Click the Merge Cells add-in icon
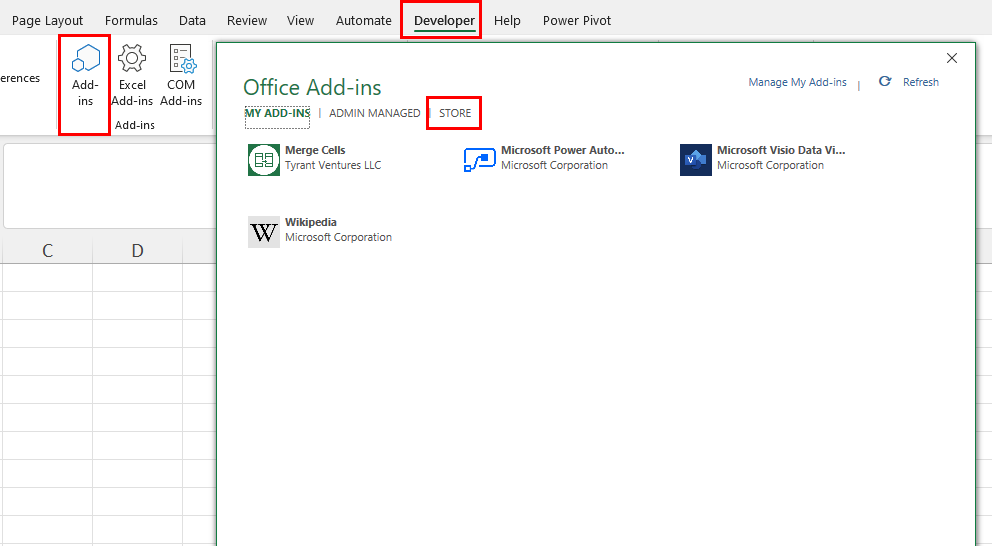 264,159
